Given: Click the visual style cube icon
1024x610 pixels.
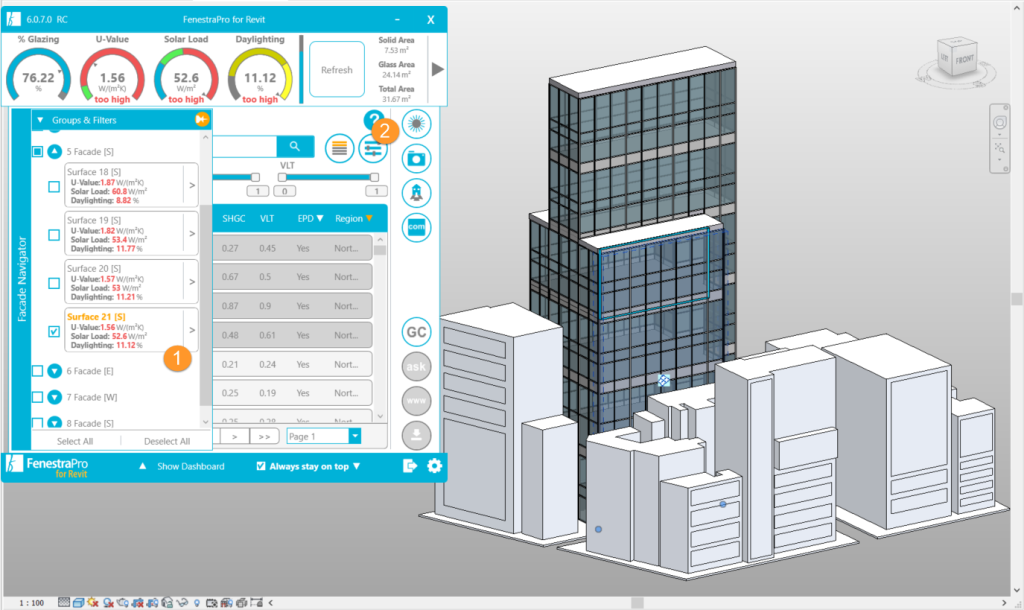Looking at the screenshot, I should [78, 602].
